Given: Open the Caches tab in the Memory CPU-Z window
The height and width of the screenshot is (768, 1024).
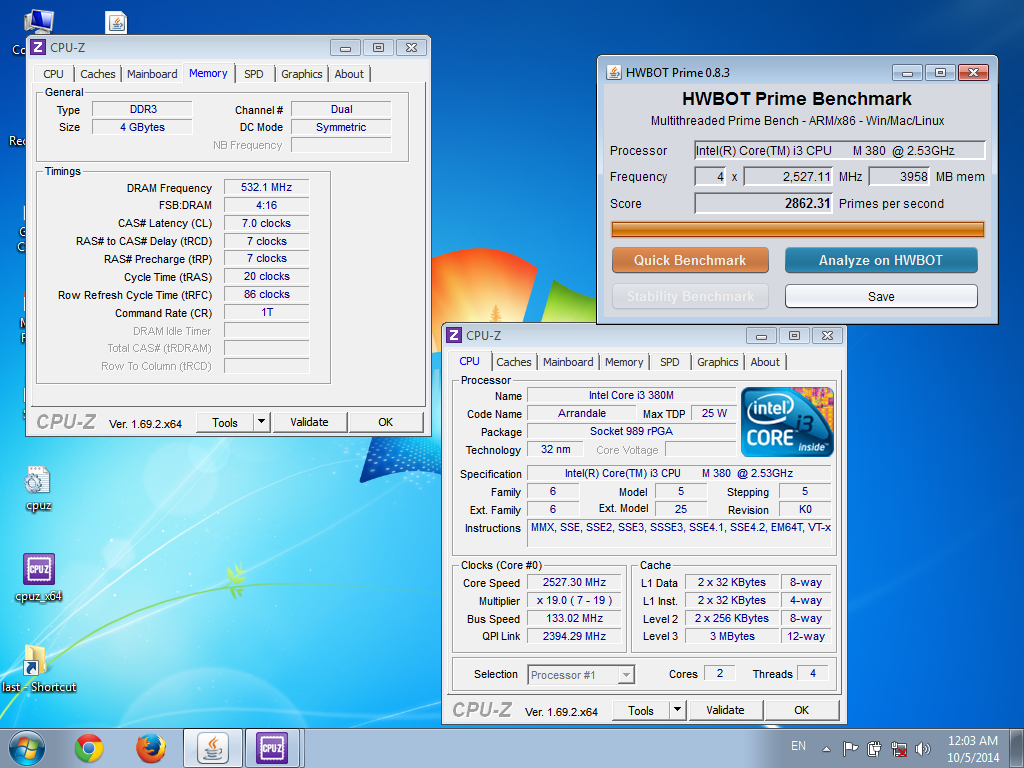Looking at the screenshot, I should coord(98,74).
